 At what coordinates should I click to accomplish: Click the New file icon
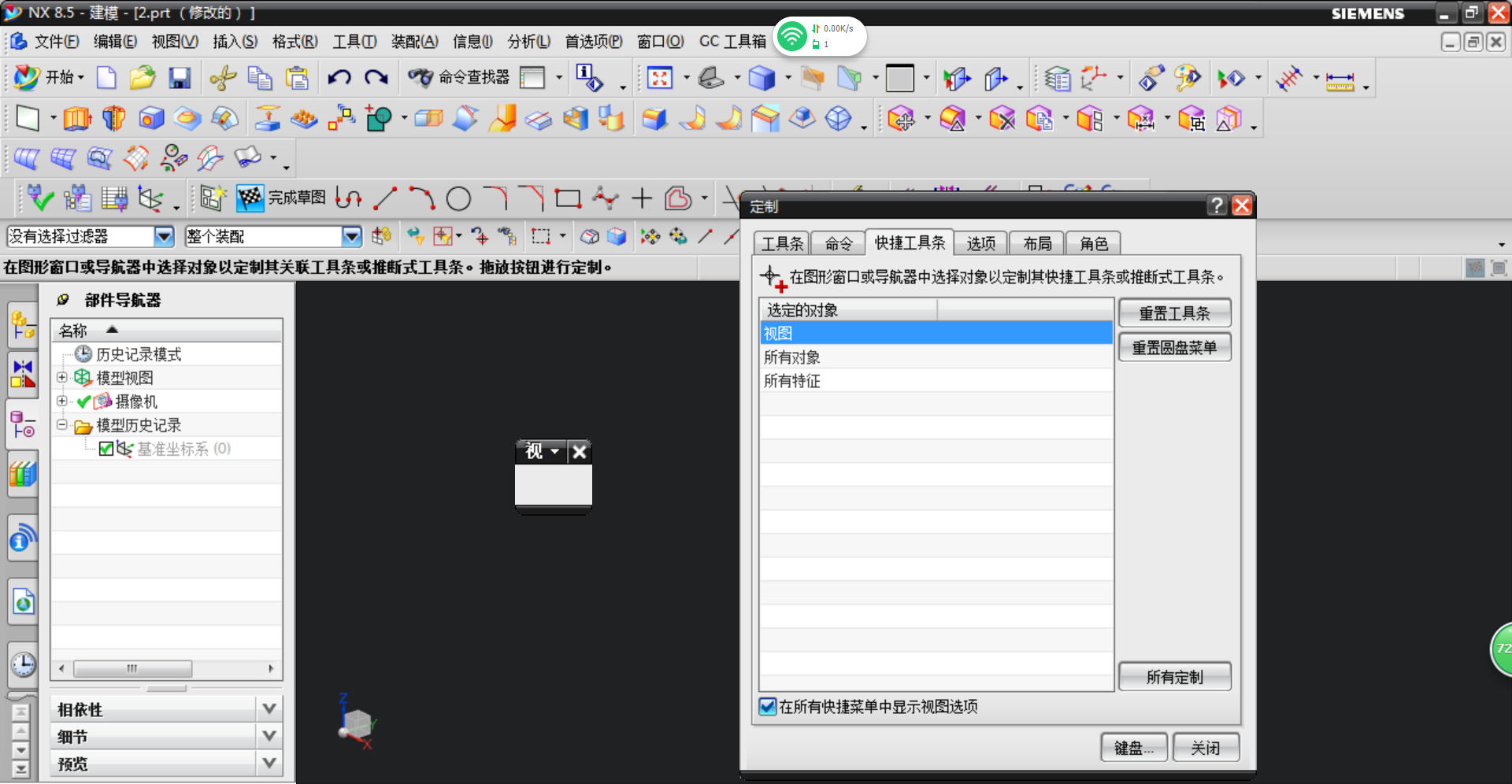[106, 77]
